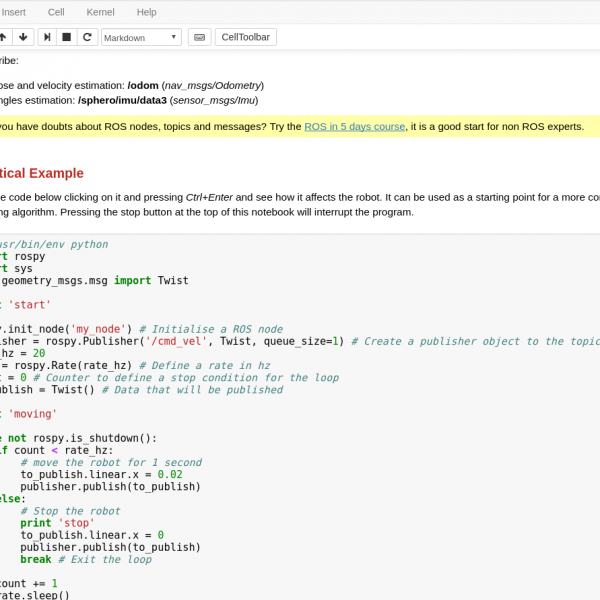600x600 pixels.
Task: Click the break keyword in code
Action: [36, 559]
